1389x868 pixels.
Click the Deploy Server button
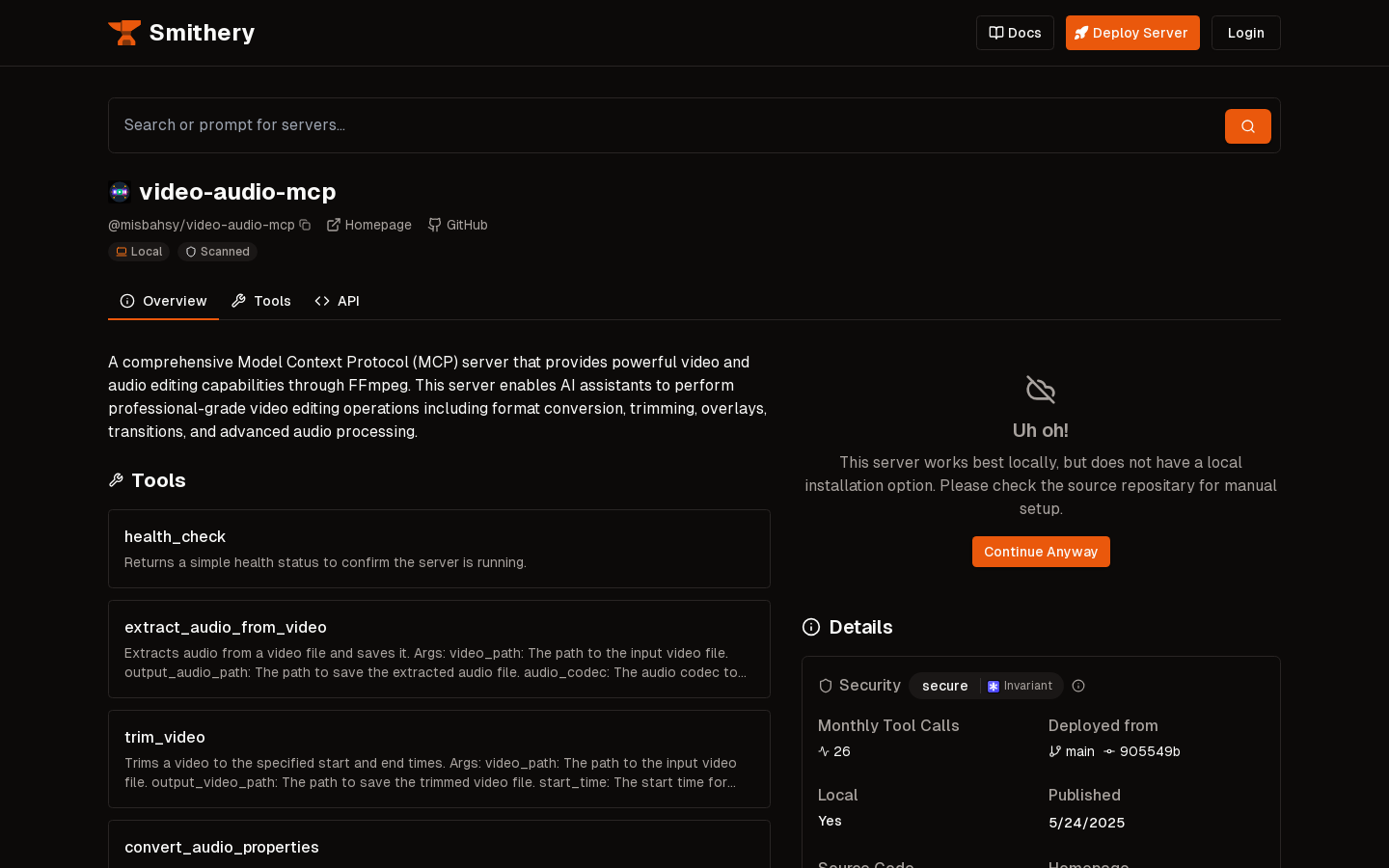[x=1132, y=33]
